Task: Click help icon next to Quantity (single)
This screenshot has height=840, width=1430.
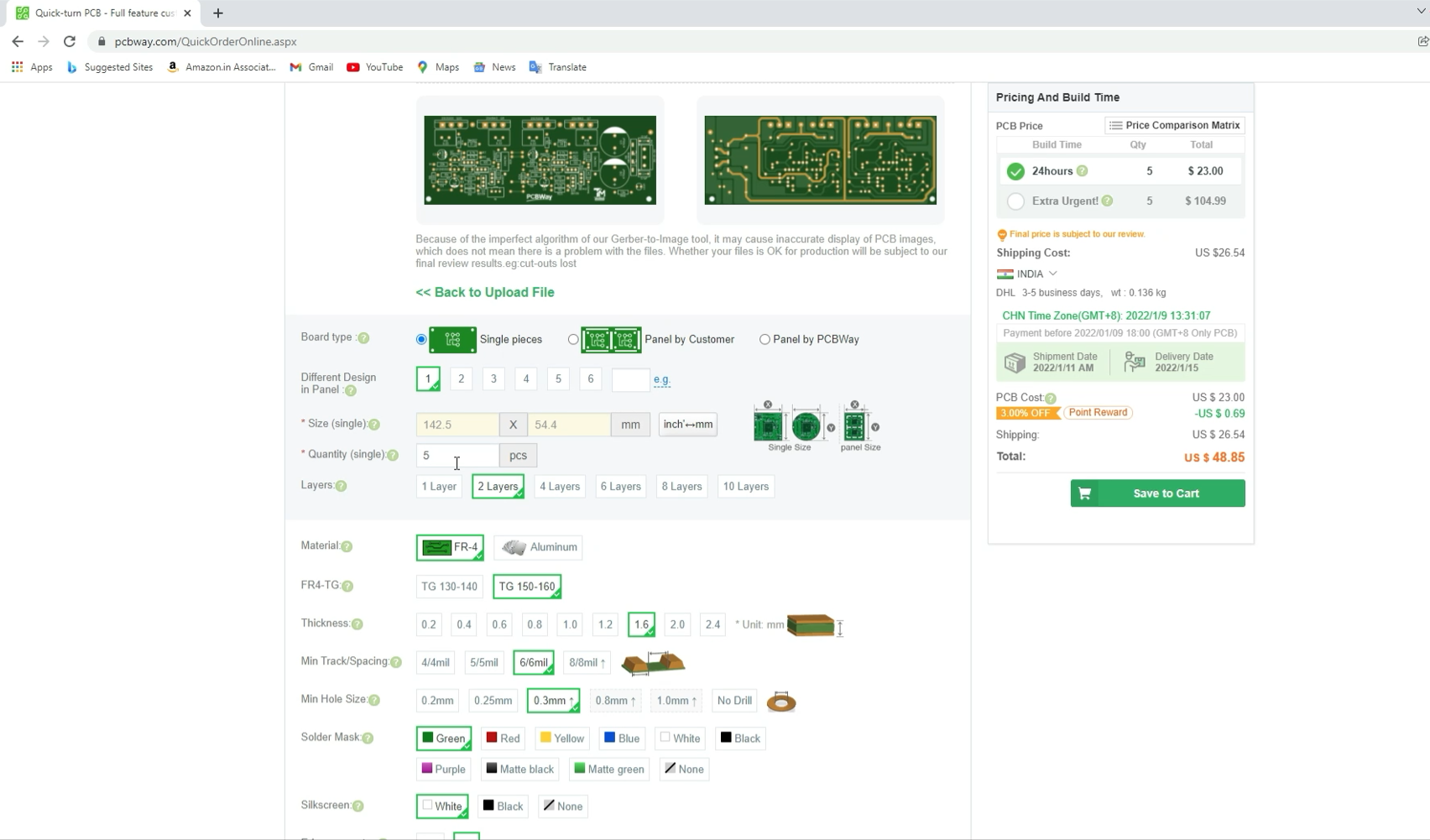Action: [393, 455]
